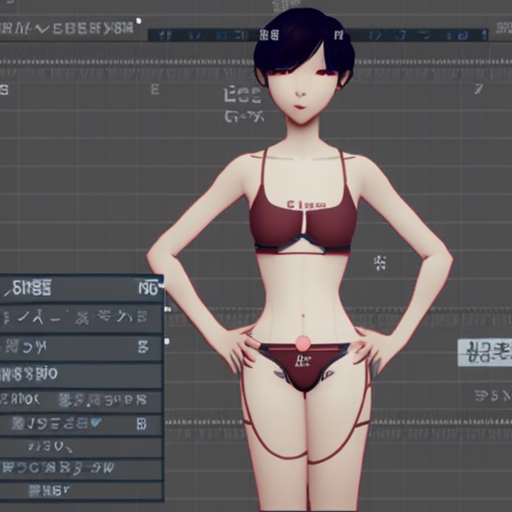The height and width of the screenshot is (512, 512).
Task: Click the pink circular handle on the character's waist
Action: (303, 342)
